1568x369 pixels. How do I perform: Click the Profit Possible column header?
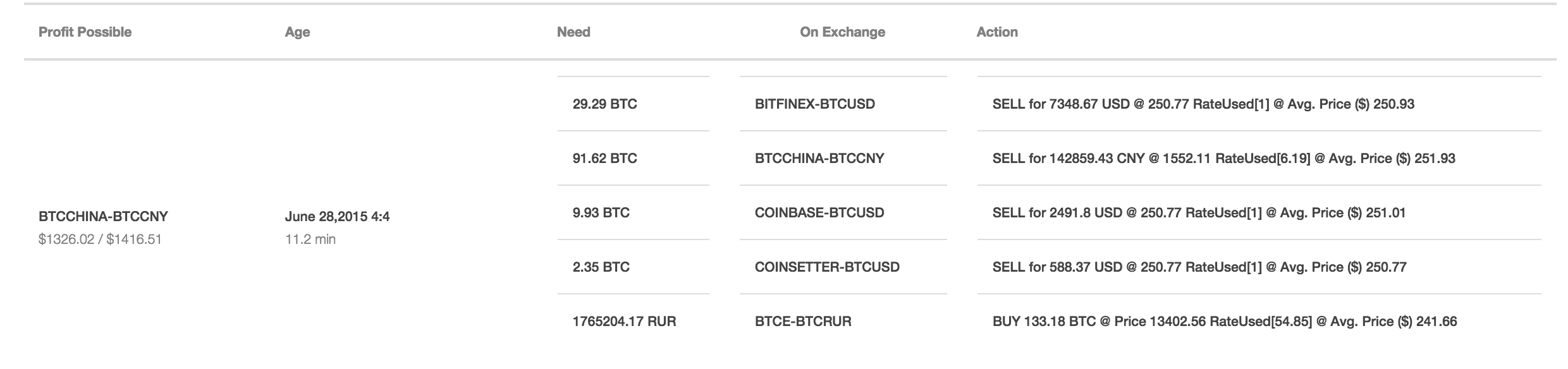(x=85, y=32)
